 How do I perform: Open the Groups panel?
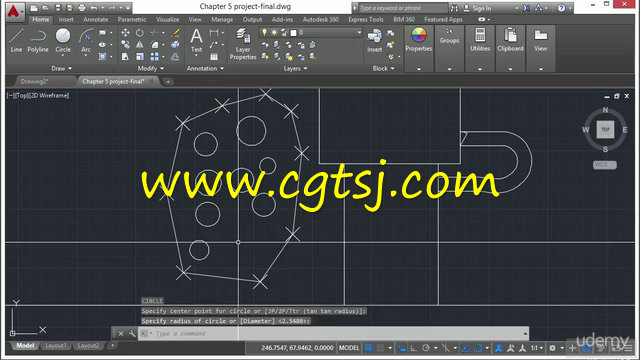coord(449,36)
